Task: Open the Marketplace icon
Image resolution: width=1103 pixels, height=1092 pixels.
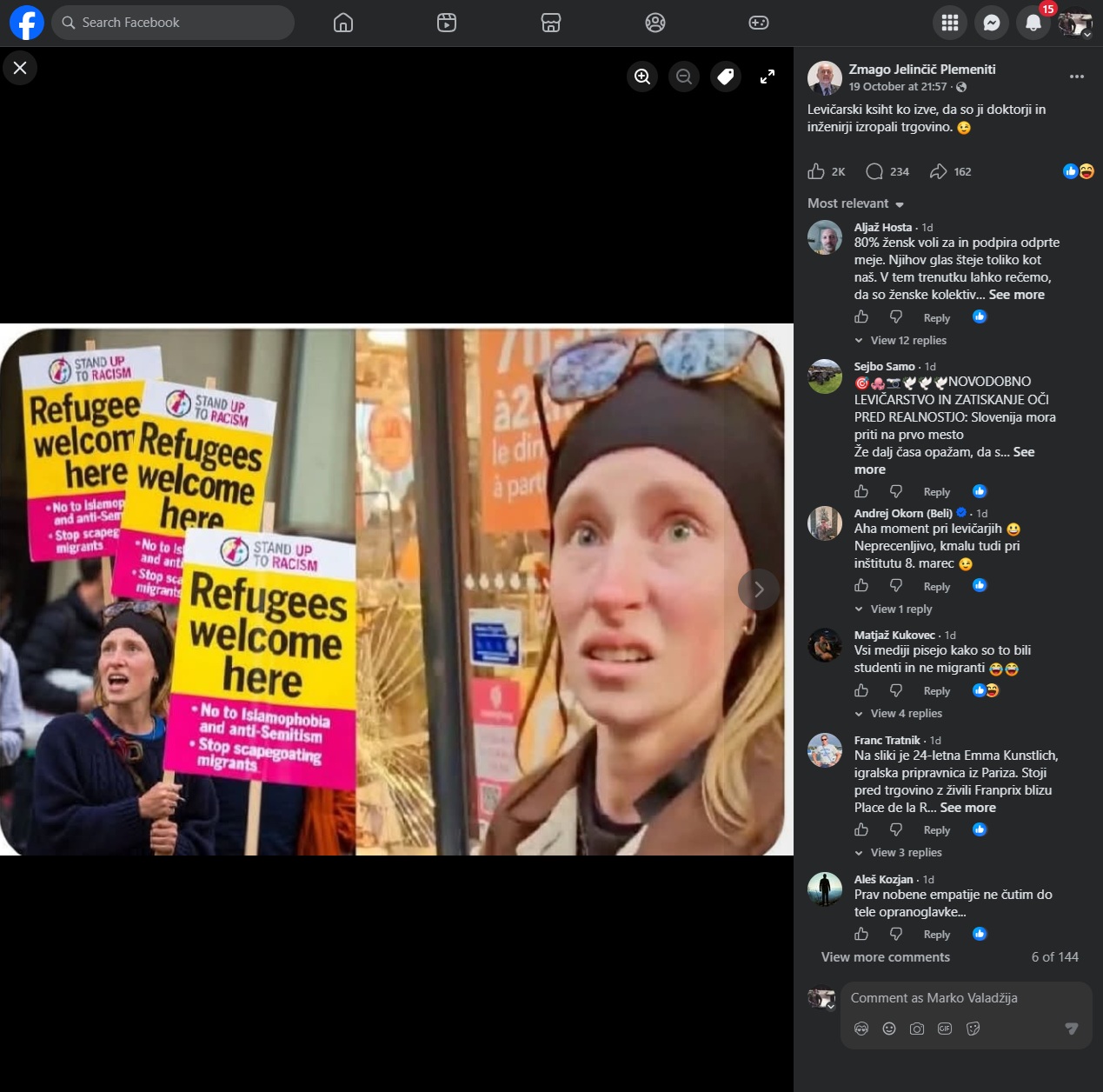Action: click(551, 23)
